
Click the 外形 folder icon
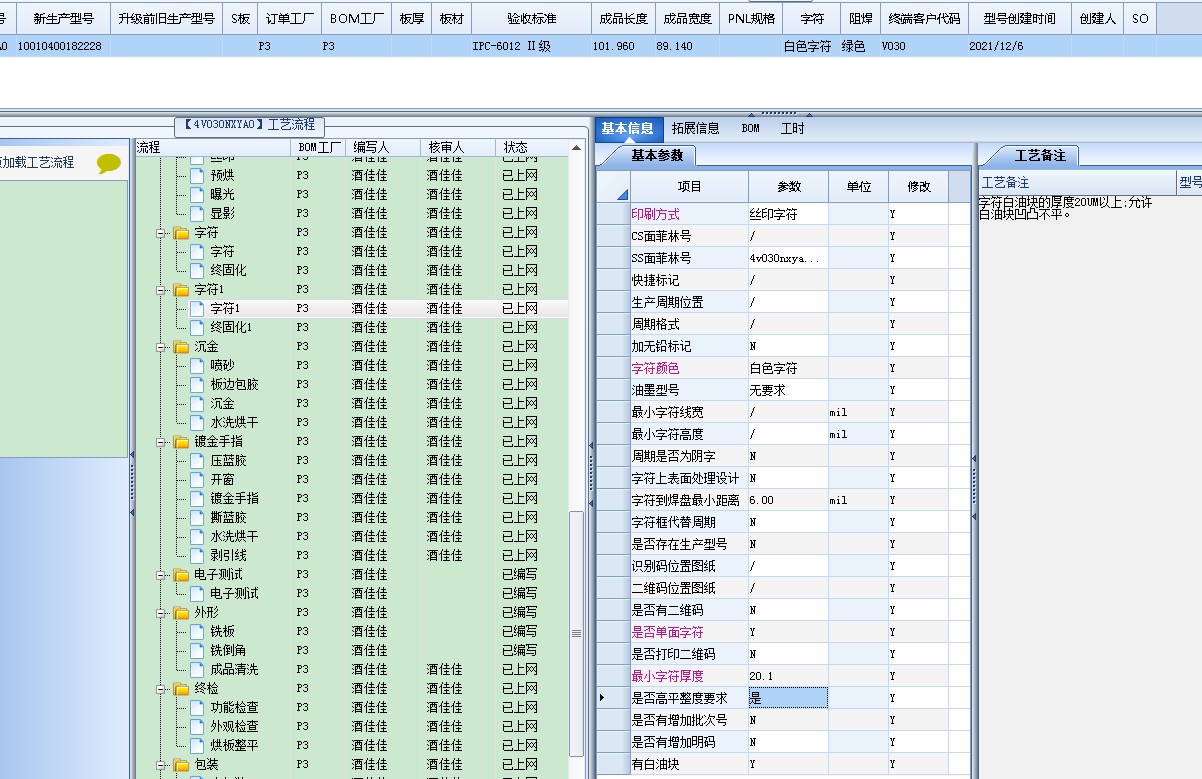181,613
